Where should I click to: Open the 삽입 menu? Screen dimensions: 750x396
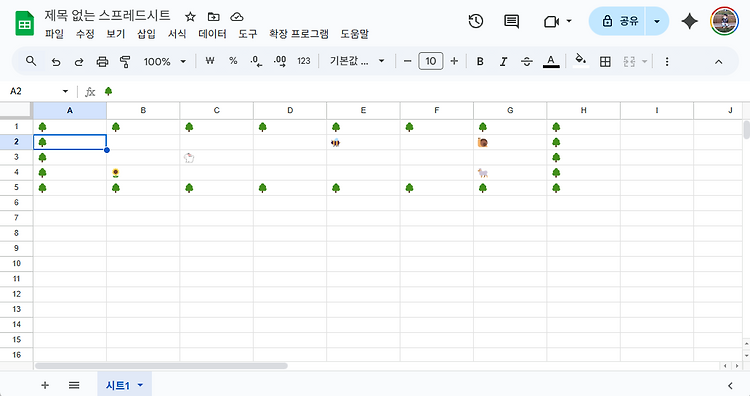coord(146,34)
